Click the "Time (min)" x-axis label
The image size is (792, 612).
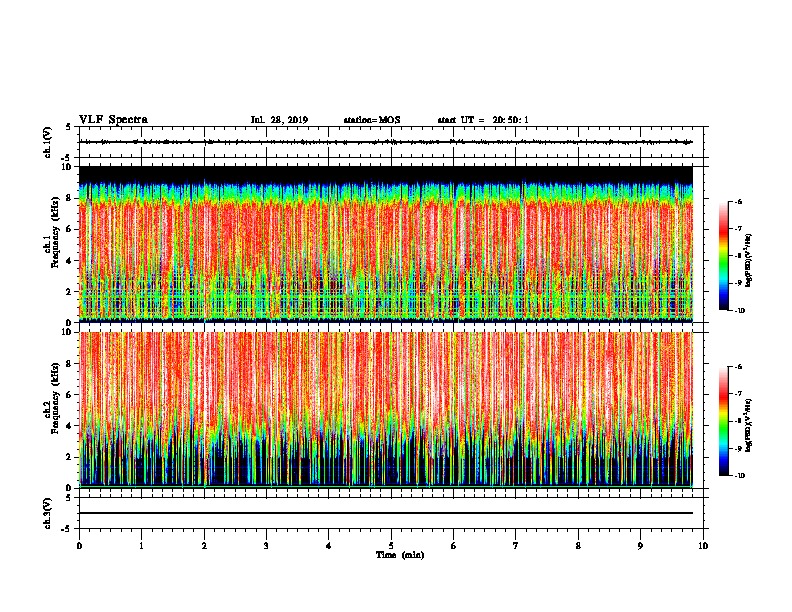tap(400, 555)
